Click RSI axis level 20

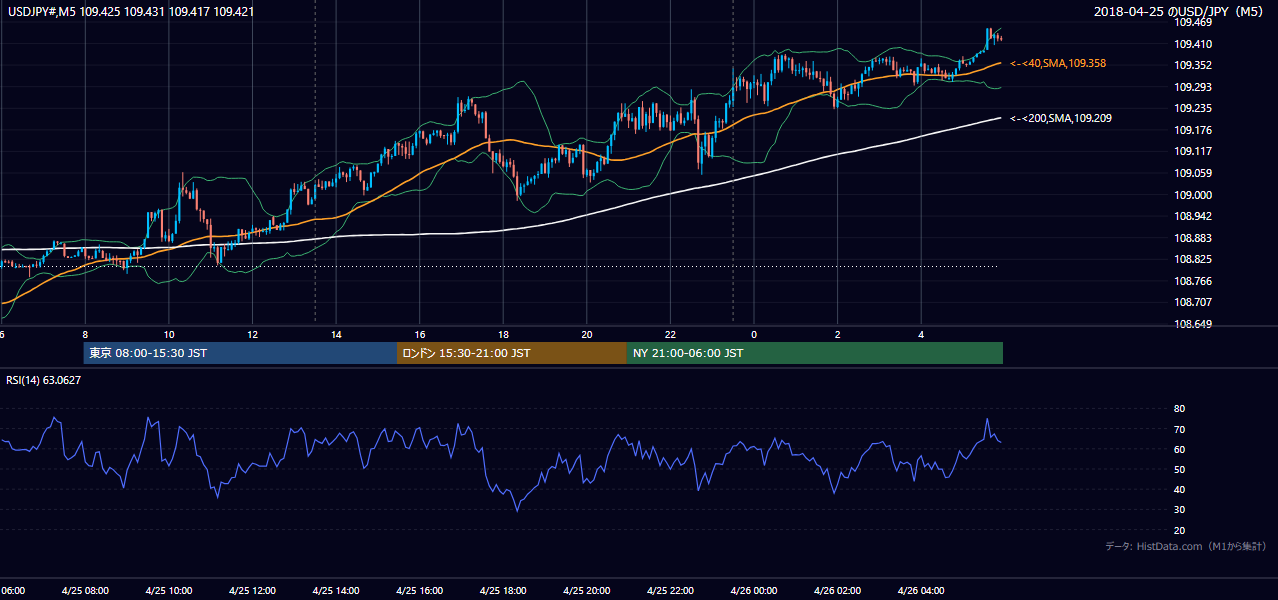point(1180,530)
